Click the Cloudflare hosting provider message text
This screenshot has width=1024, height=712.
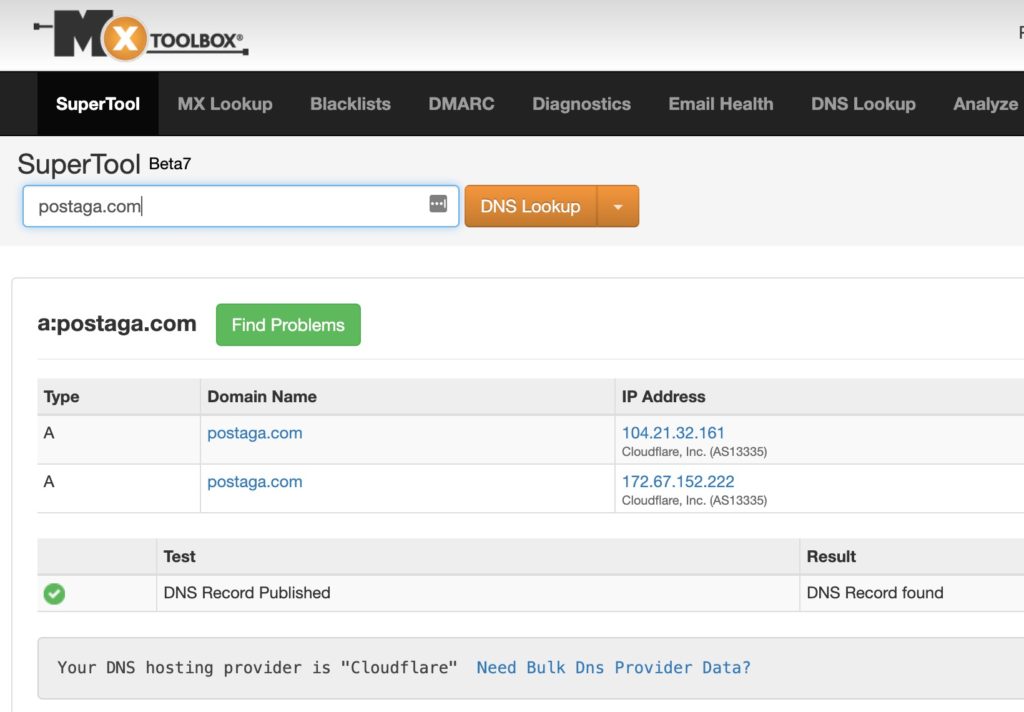[257, 668]
